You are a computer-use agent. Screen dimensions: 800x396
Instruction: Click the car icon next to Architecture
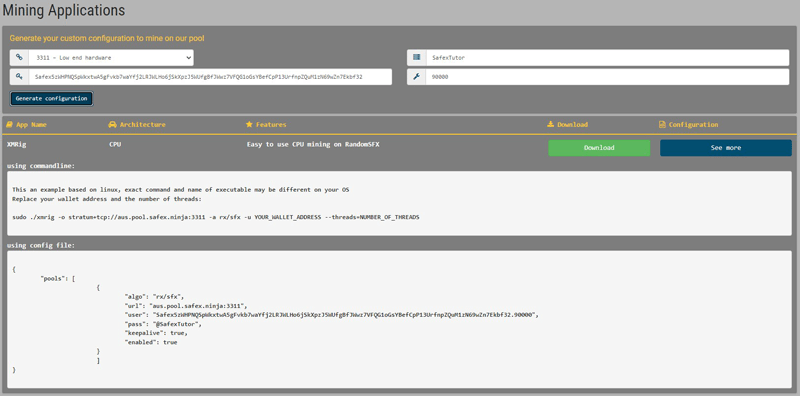coord(113,125)
